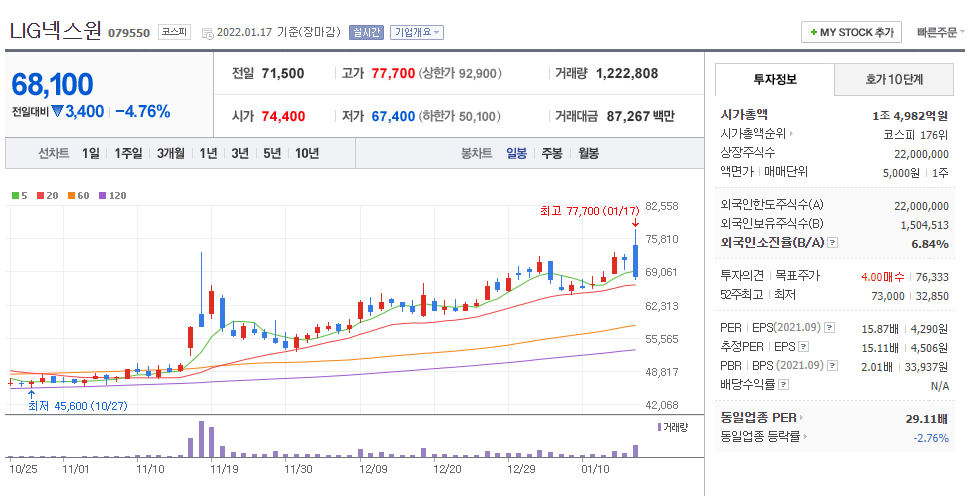This screenshot has height=496, width=969.
Task: Click the latest blue candlestick on 01/17
Action: click(635, 253)
